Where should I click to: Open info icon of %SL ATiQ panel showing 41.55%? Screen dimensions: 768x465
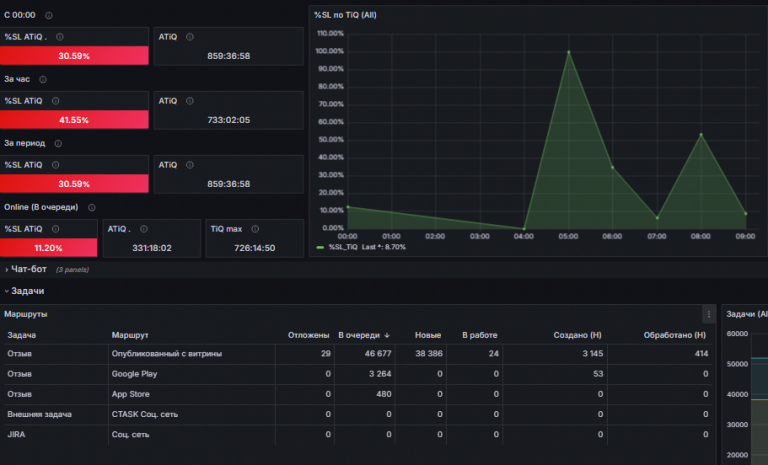(x=56, y=101)
